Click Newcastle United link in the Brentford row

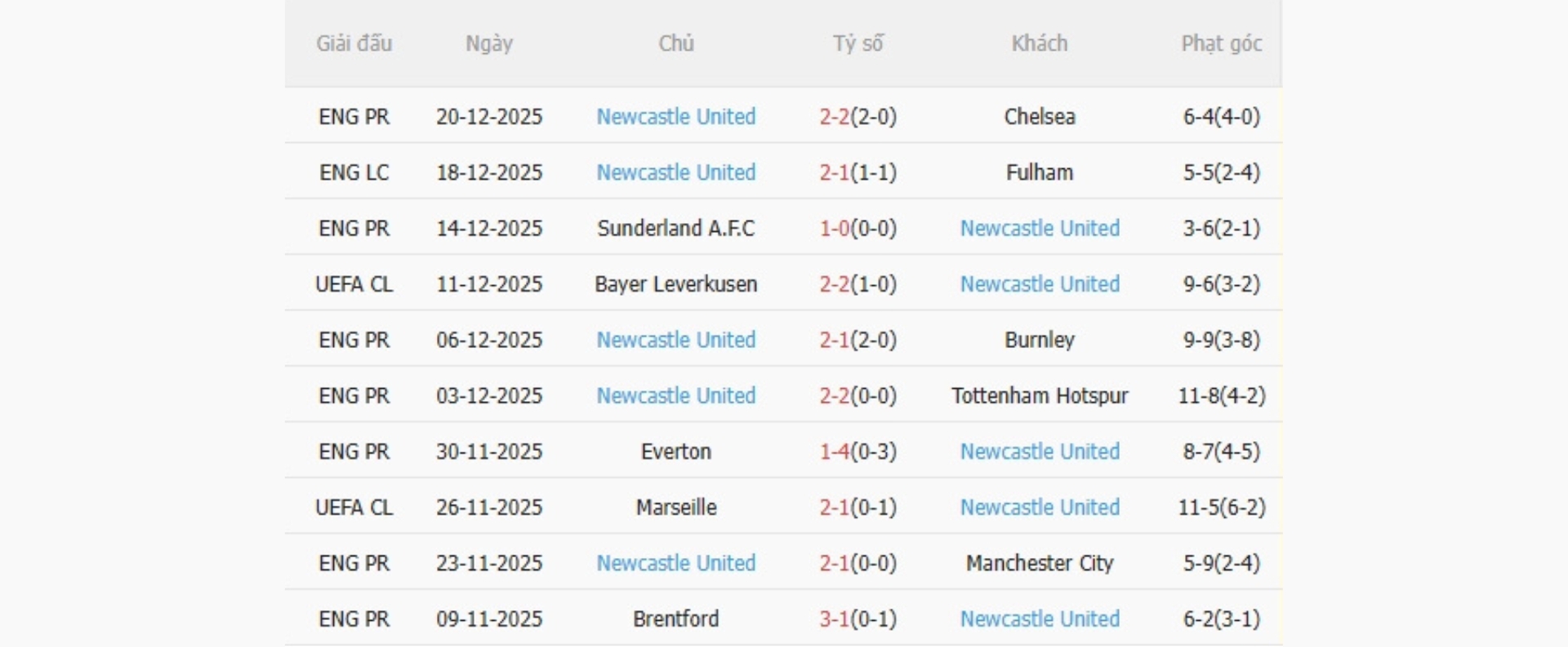pos(1039,618)
